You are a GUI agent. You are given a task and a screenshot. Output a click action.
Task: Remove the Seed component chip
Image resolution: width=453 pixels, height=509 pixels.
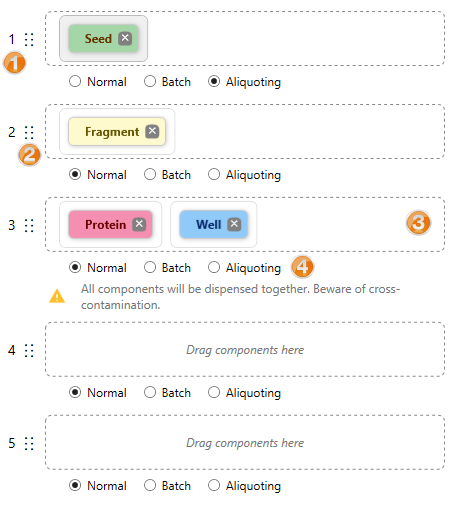pyautogui.click(x=125, y=38)
